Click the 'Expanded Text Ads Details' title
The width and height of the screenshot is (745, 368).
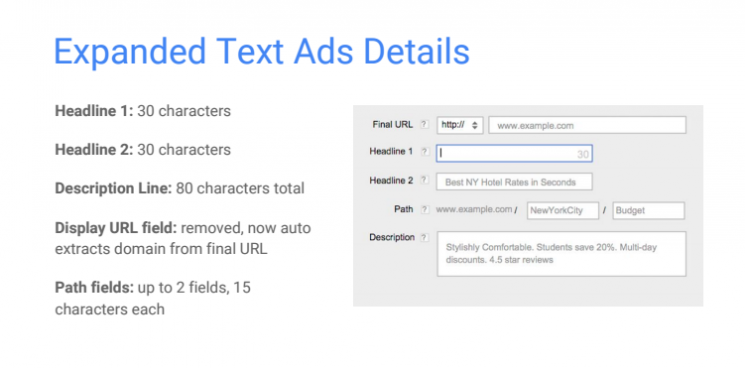tap(262, 51)
